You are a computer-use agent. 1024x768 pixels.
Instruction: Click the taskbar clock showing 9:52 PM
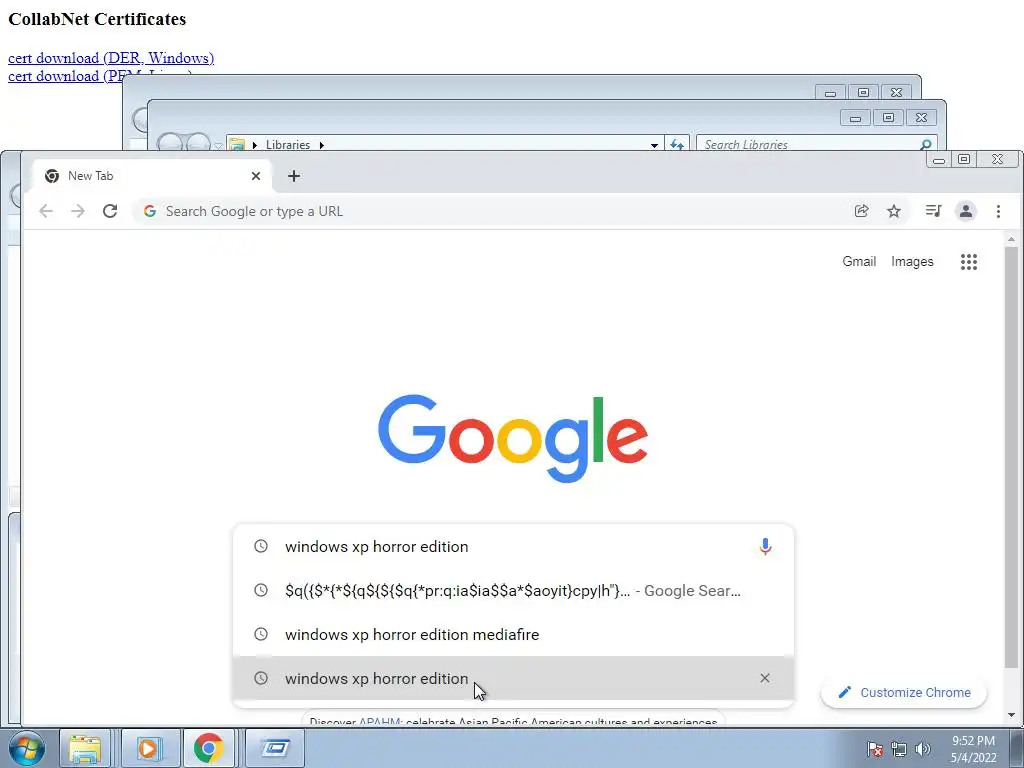point(973,749)
